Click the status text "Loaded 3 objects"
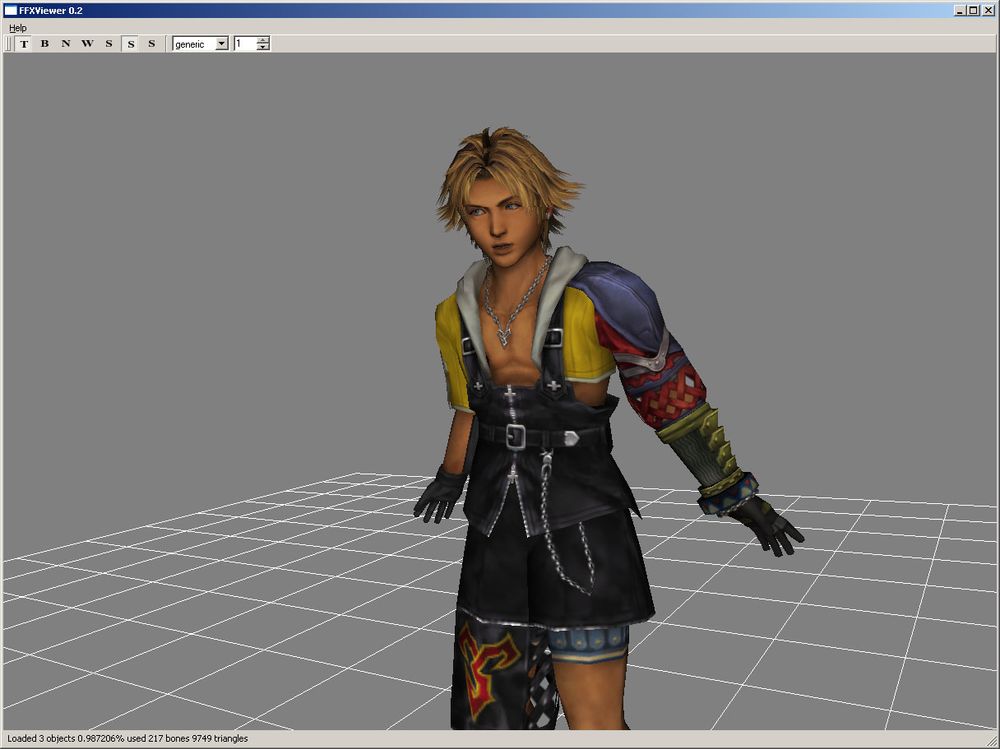The image size is (1000, 749). [x=41, y=739]
